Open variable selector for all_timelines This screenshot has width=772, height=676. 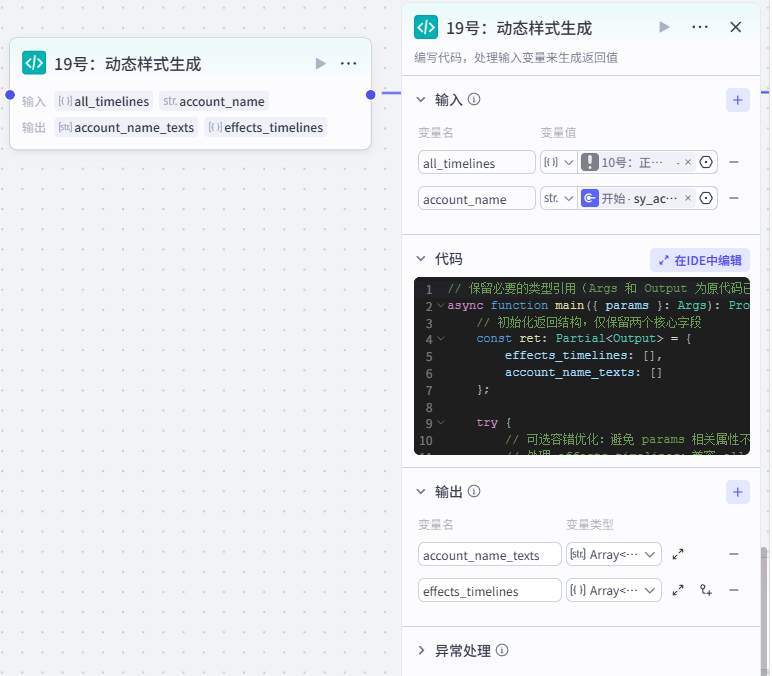pyautogui.click(x=706, y=162)
